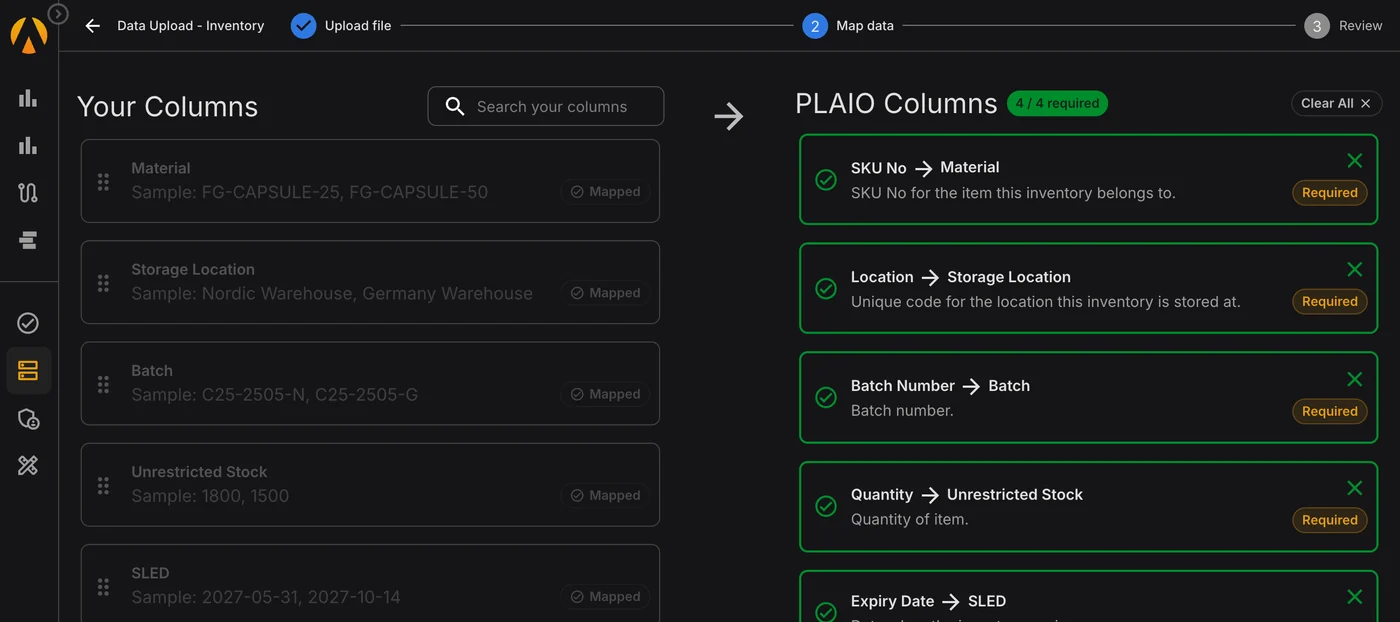Click the green check on Expiry Date row
The image size is (1400, 622).
(x=826, y=612)
